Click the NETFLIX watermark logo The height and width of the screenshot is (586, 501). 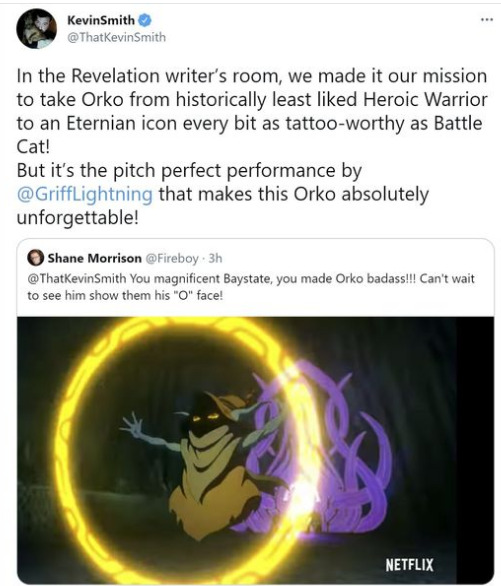(409, 565)
